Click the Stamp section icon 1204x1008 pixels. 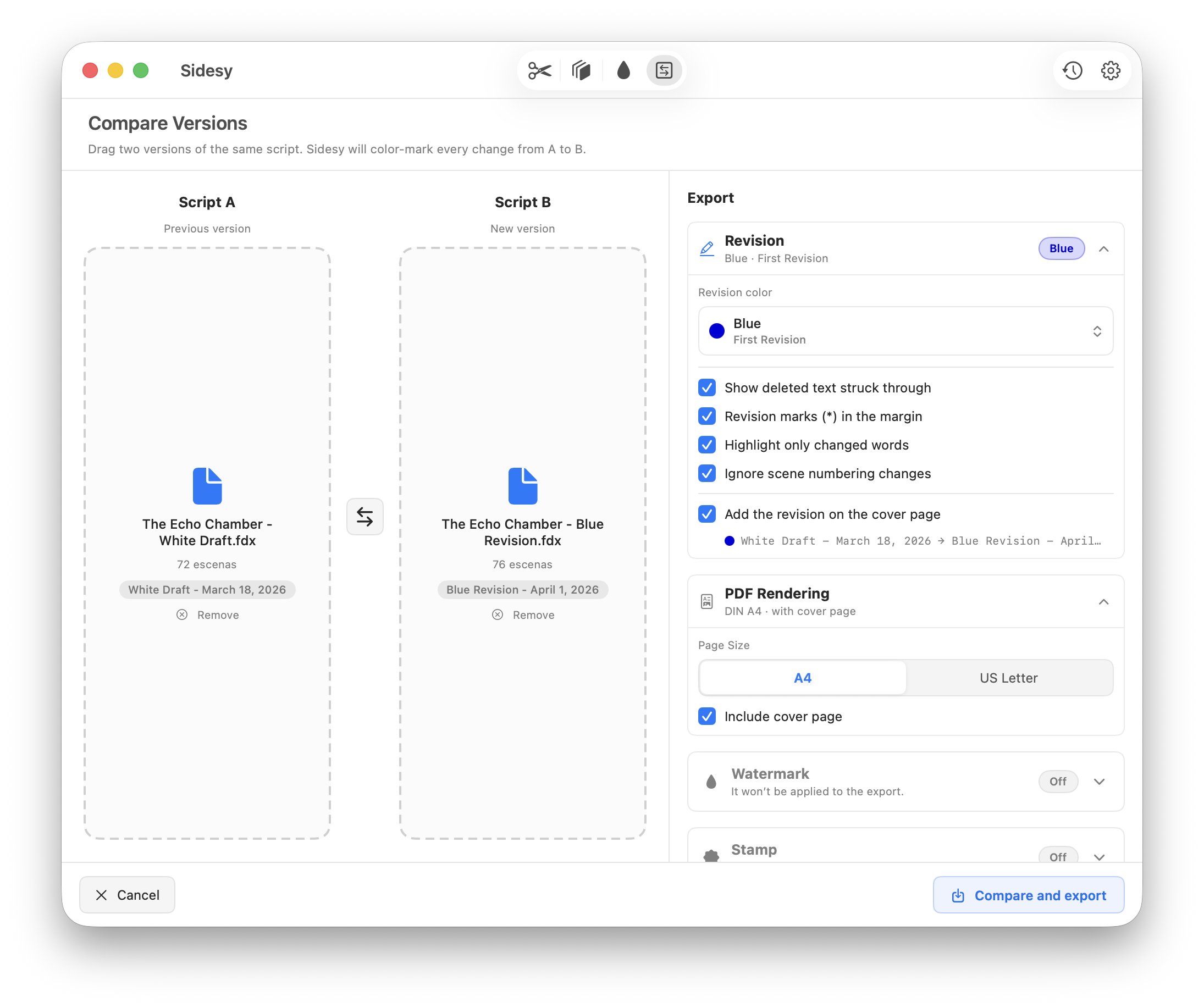click(711, 856)
